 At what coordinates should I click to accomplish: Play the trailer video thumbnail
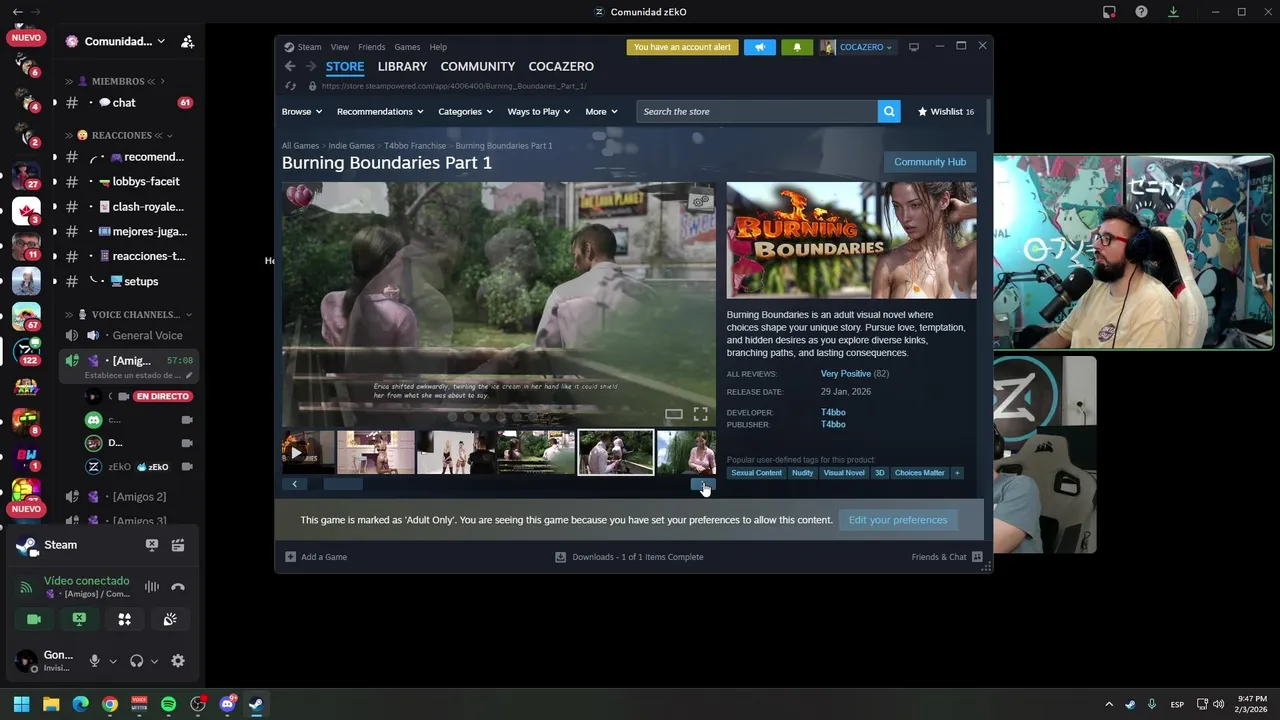coord(308,453)
